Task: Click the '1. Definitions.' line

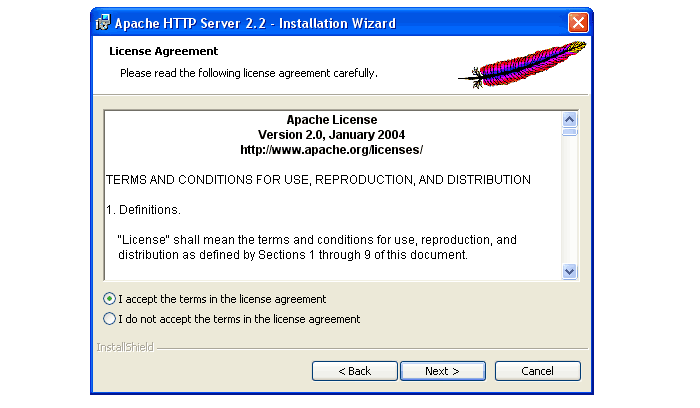Action: tap(143, 210)
